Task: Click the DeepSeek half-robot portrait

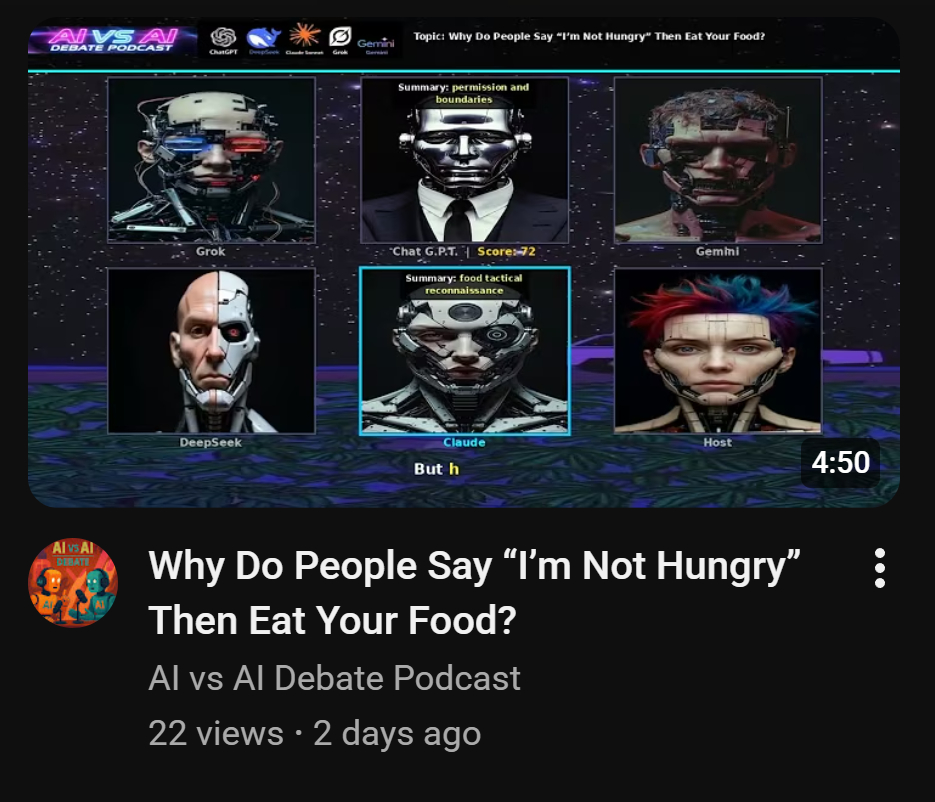Action: pyautogui.click(x=211, y=351)
